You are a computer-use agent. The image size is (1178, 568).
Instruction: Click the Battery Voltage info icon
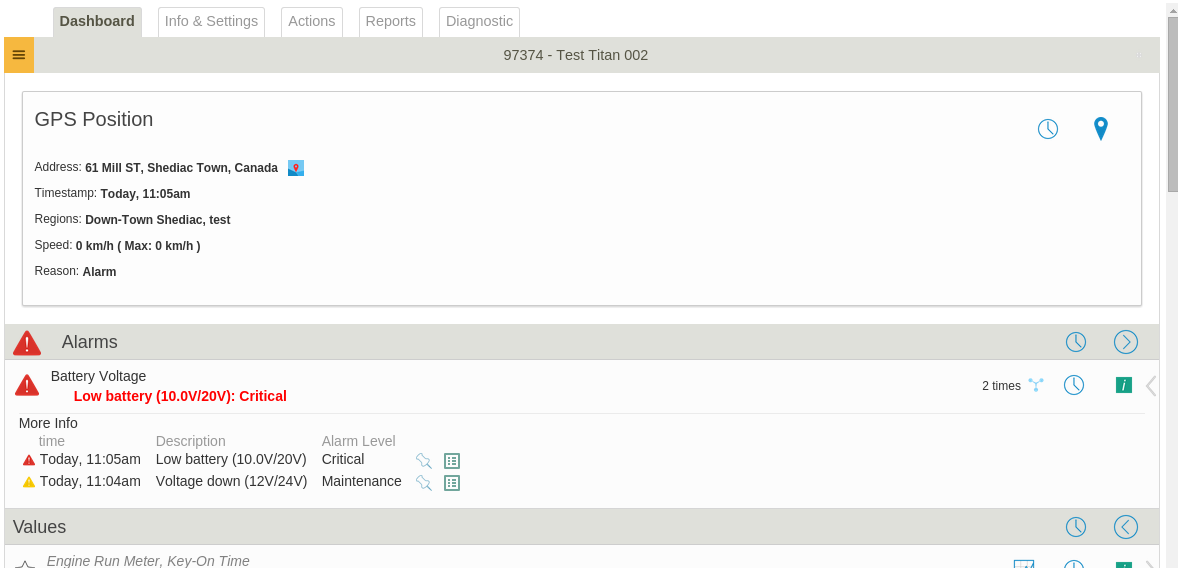click(x=1124, y=385)
